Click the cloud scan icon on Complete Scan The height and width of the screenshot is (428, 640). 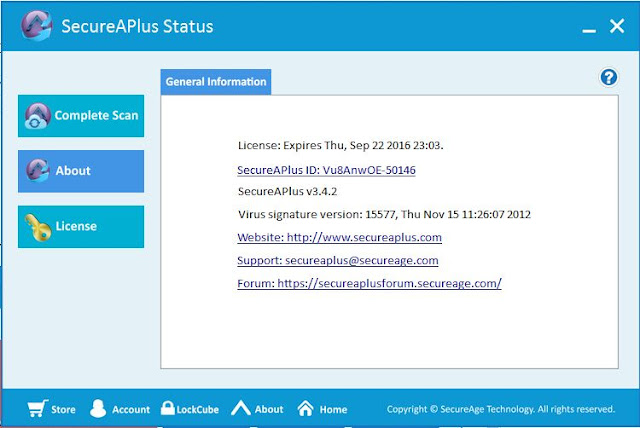(38, 116)
